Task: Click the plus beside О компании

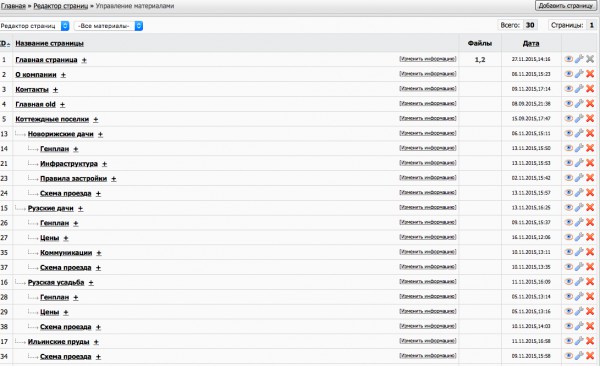Action: (x=63, y=75)
